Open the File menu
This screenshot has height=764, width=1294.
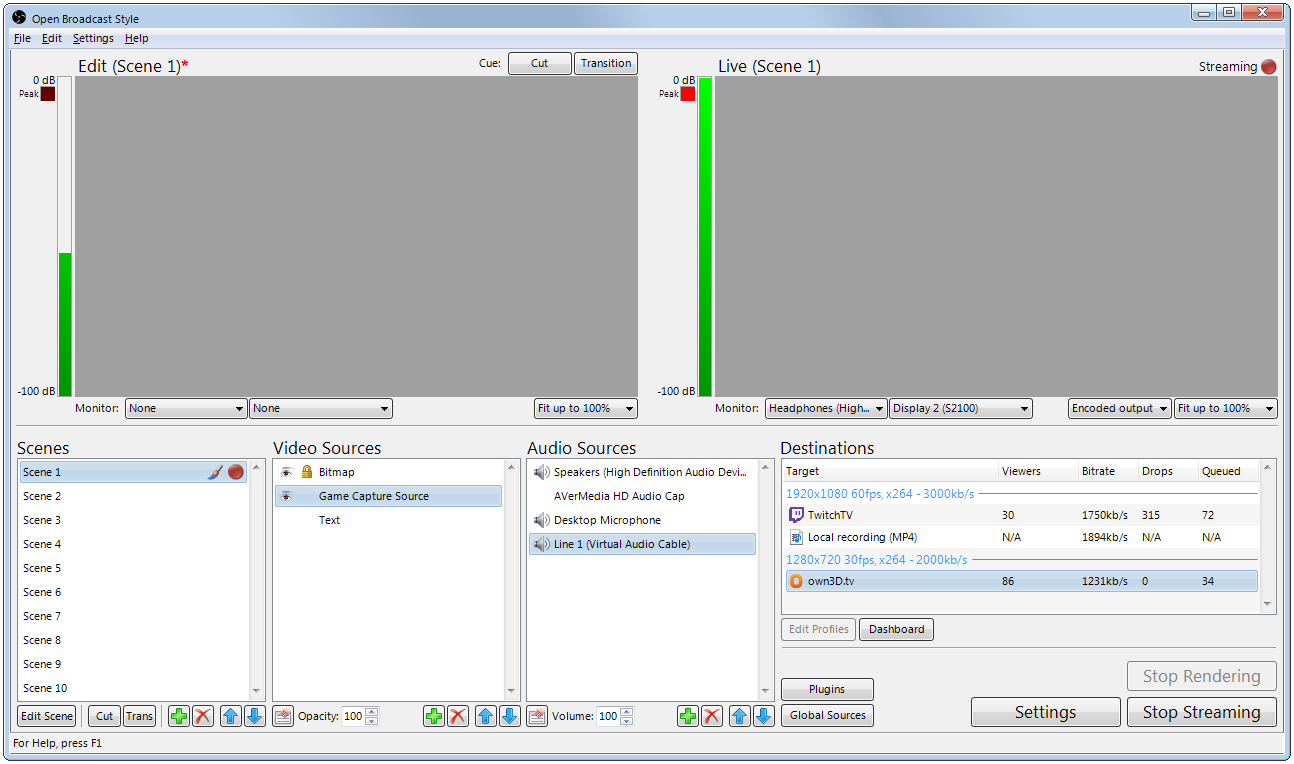[x=22, y=38]
